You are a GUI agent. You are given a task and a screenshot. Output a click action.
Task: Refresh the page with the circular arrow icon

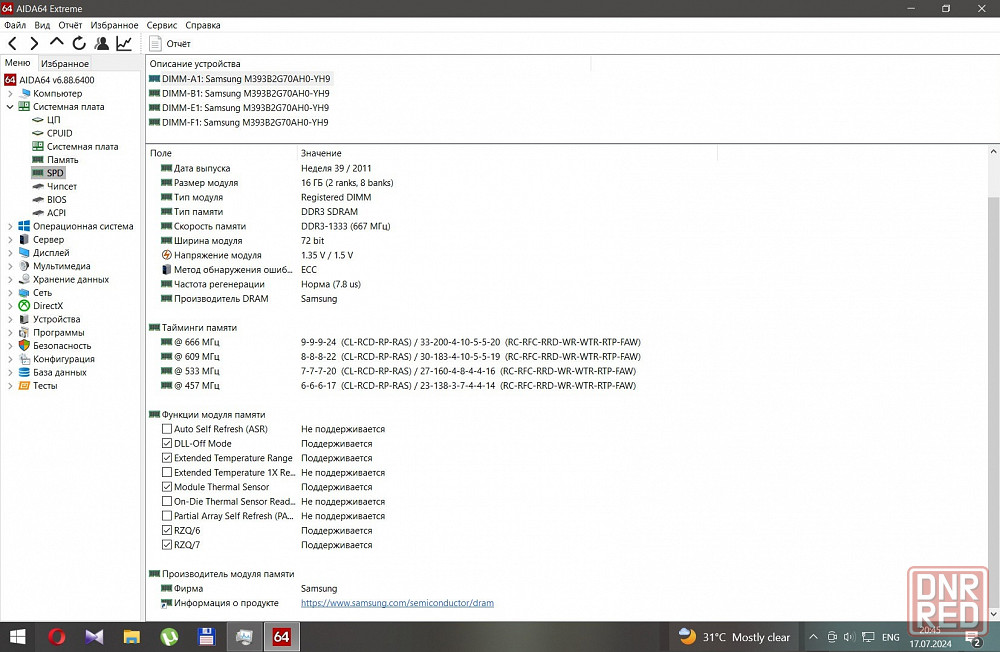point(79,43)
